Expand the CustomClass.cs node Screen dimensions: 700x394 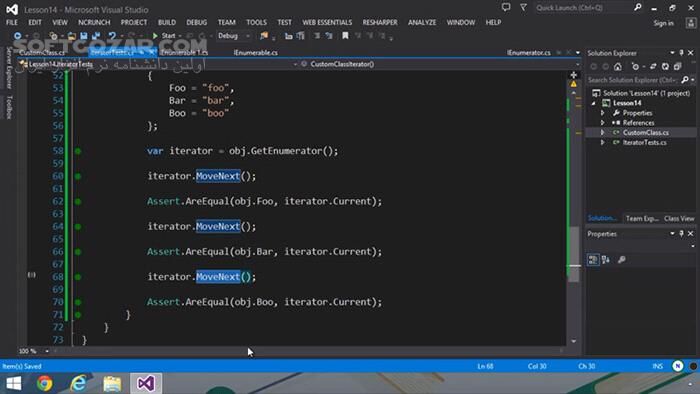tap(603, 133)
